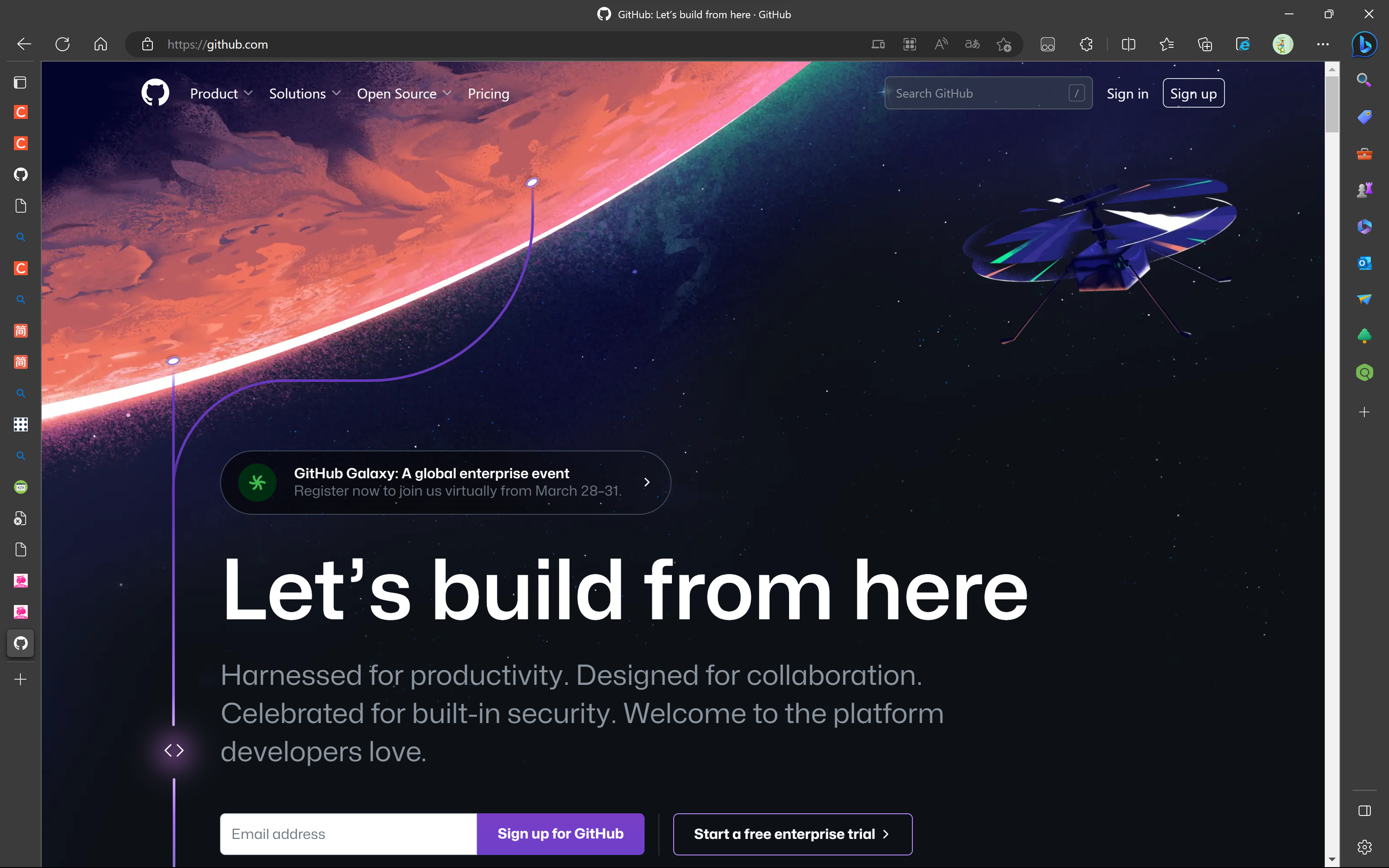Image resolution: width=1389 pixels, height=868 pixels.
Task: Expand the Open Source menu
Action: pyautogui.click(x=404, y=94)
